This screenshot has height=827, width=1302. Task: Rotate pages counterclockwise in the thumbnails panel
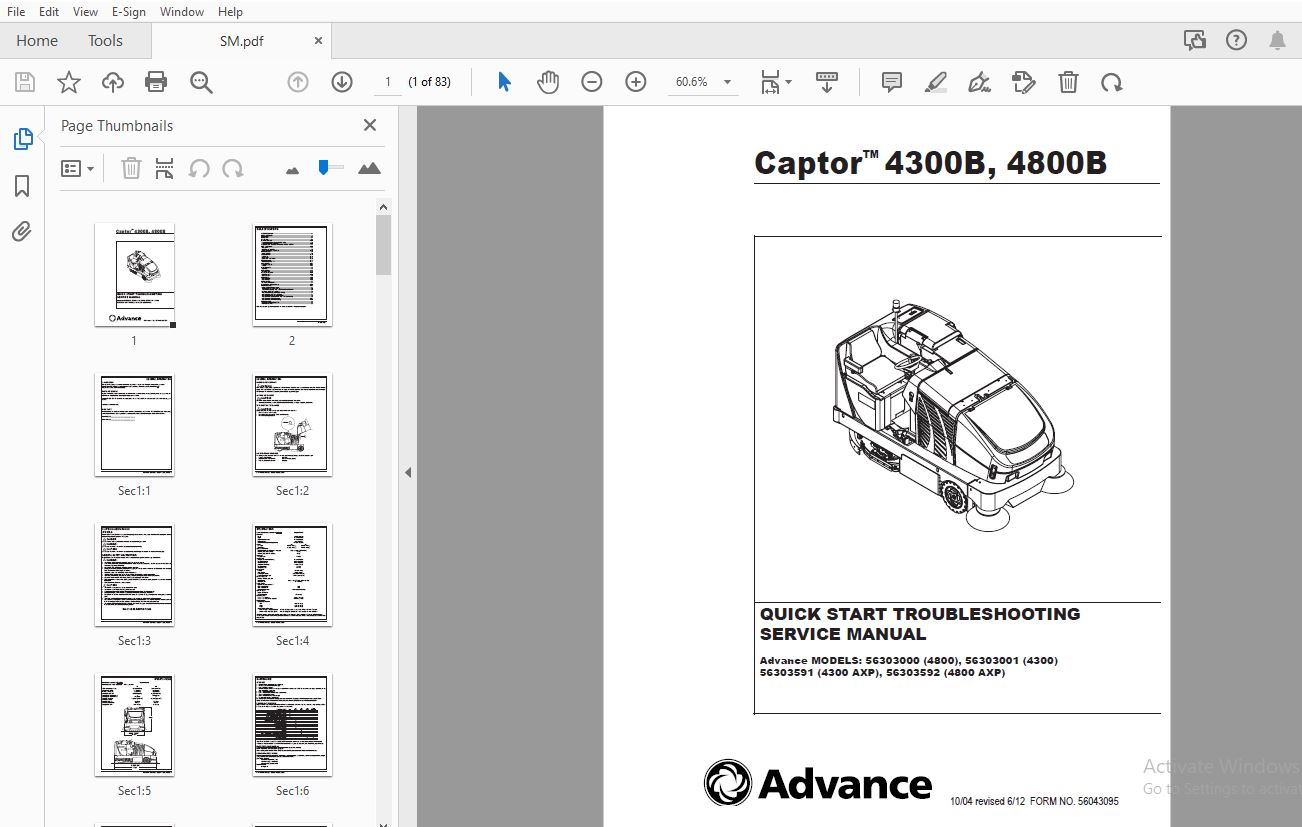tap(199, 168)
